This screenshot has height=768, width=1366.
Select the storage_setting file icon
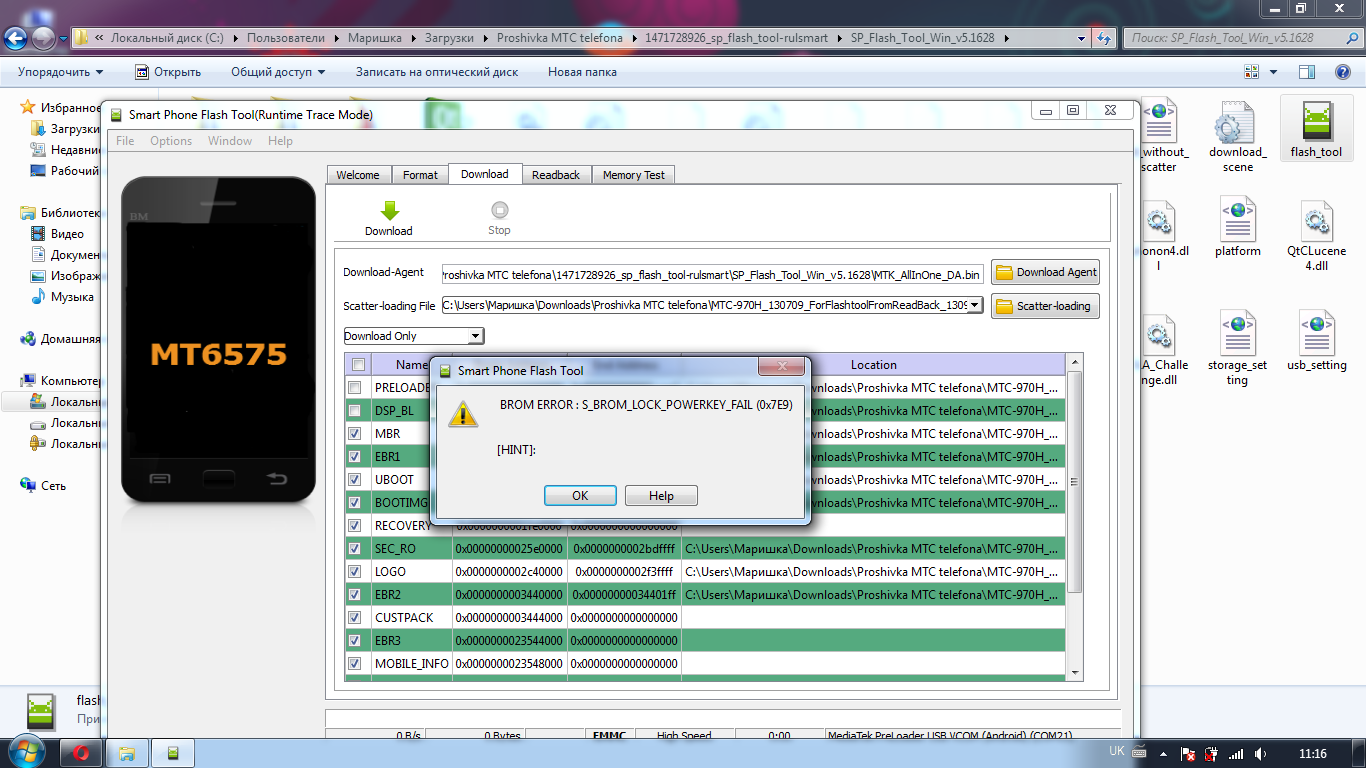[x=1236, y=333]
